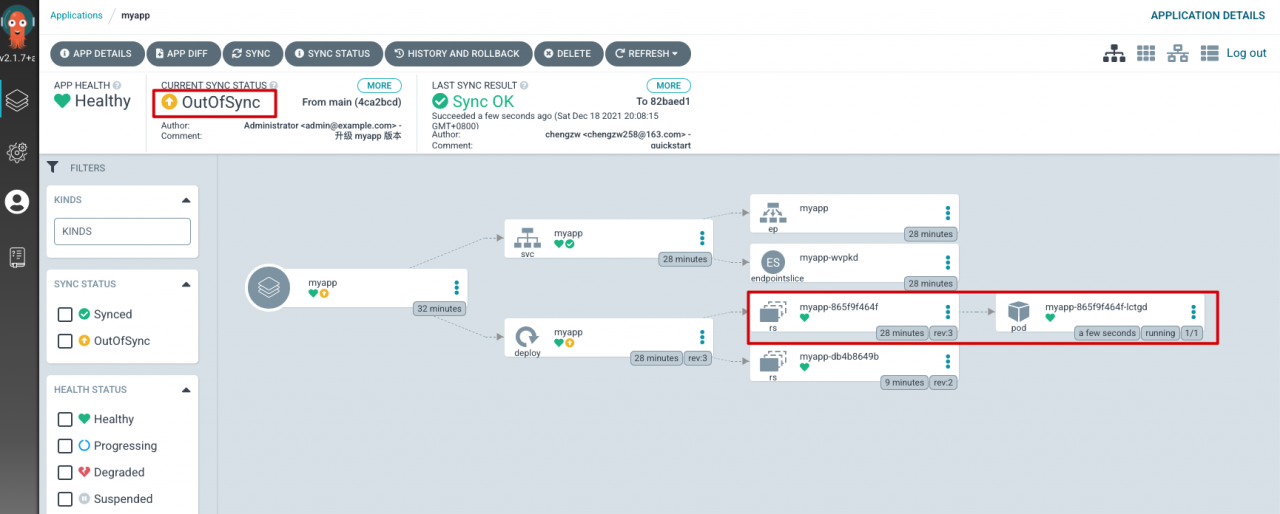Viewport: 1280px width, 514px height.
Task: Switch to the pods grid view icon
Action: click(1147, 53)
